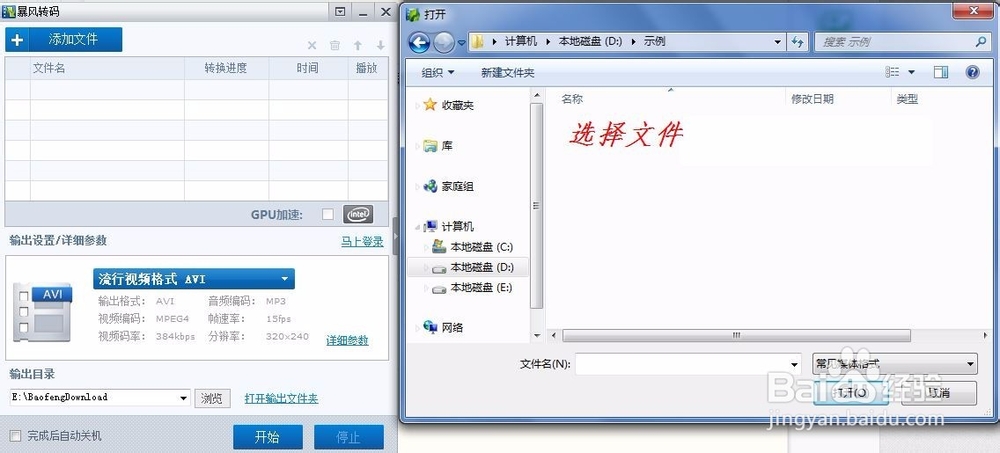This screenshot has height=453, width=1000.
Task: Click the 取消 cancel button
Action: point(939,393)
